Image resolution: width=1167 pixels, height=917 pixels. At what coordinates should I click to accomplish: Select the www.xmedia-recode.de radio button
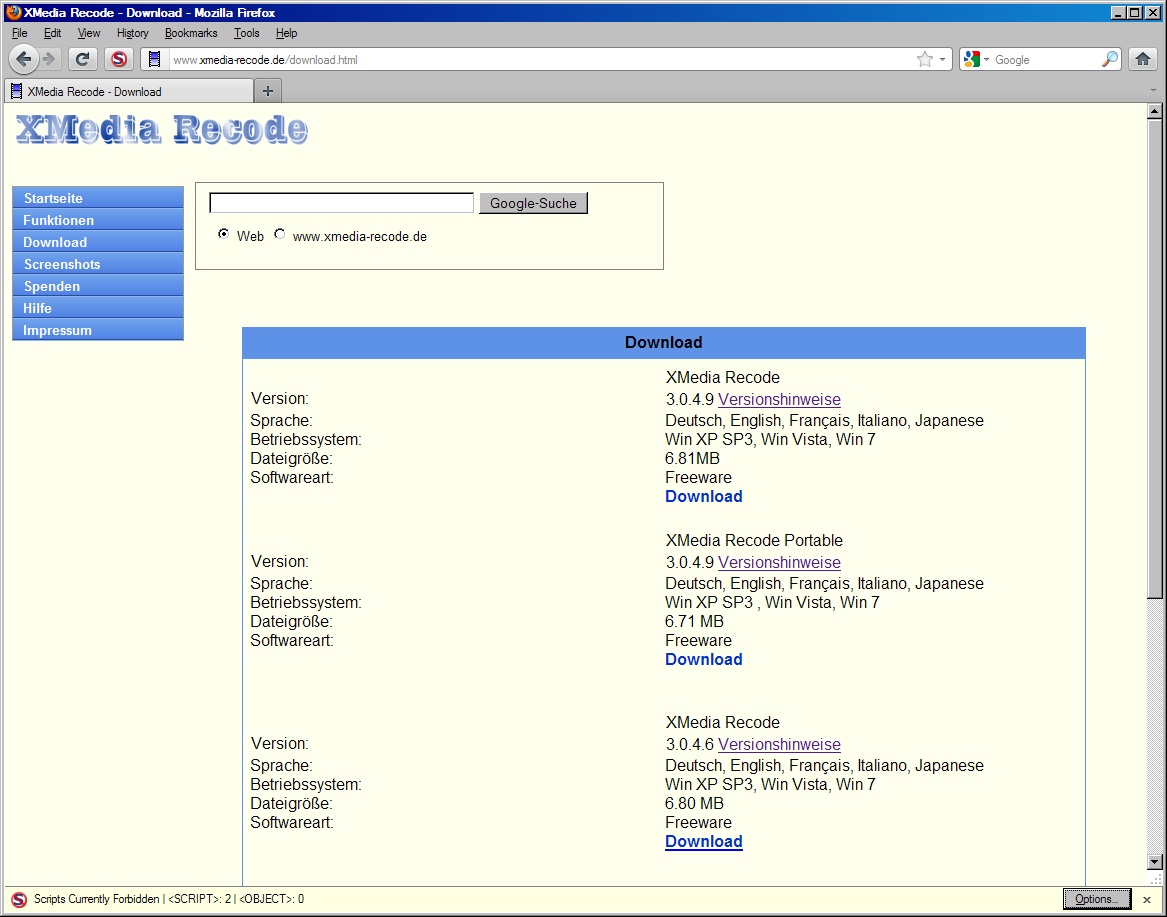[x=279, y=234]
